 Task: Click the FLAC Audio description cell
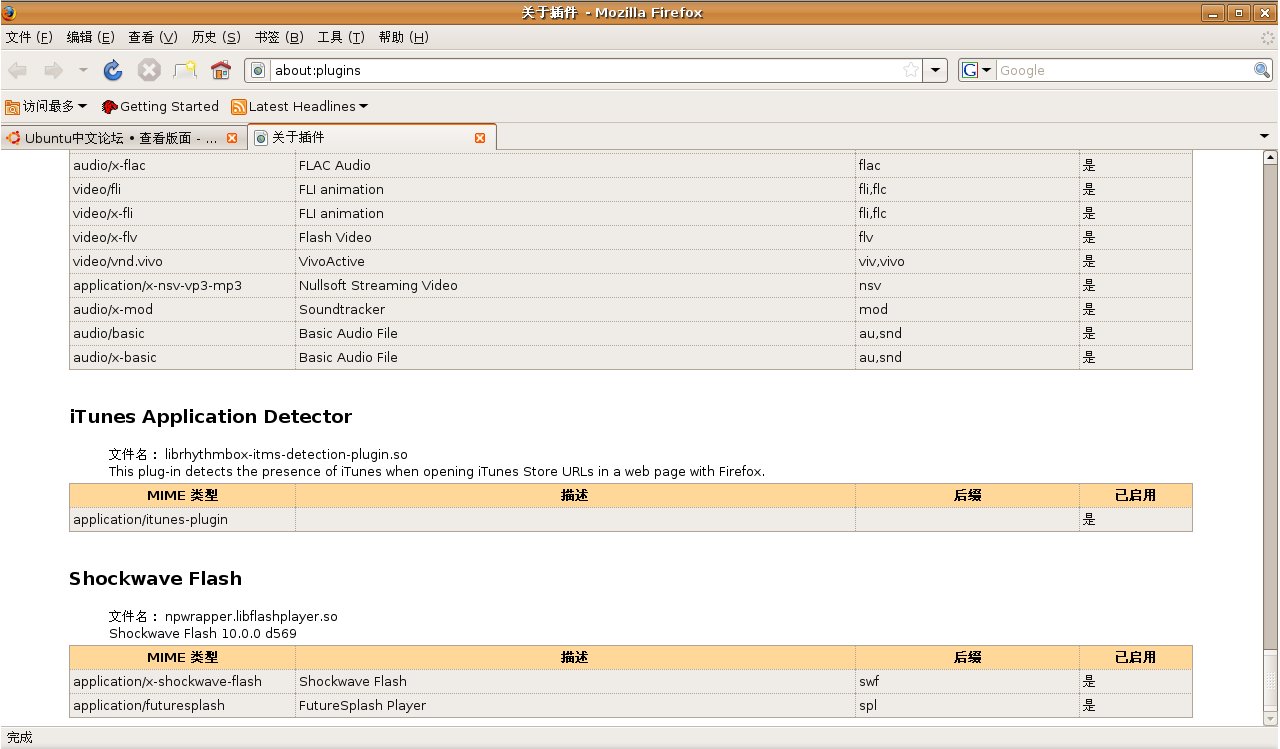(575, 165)
